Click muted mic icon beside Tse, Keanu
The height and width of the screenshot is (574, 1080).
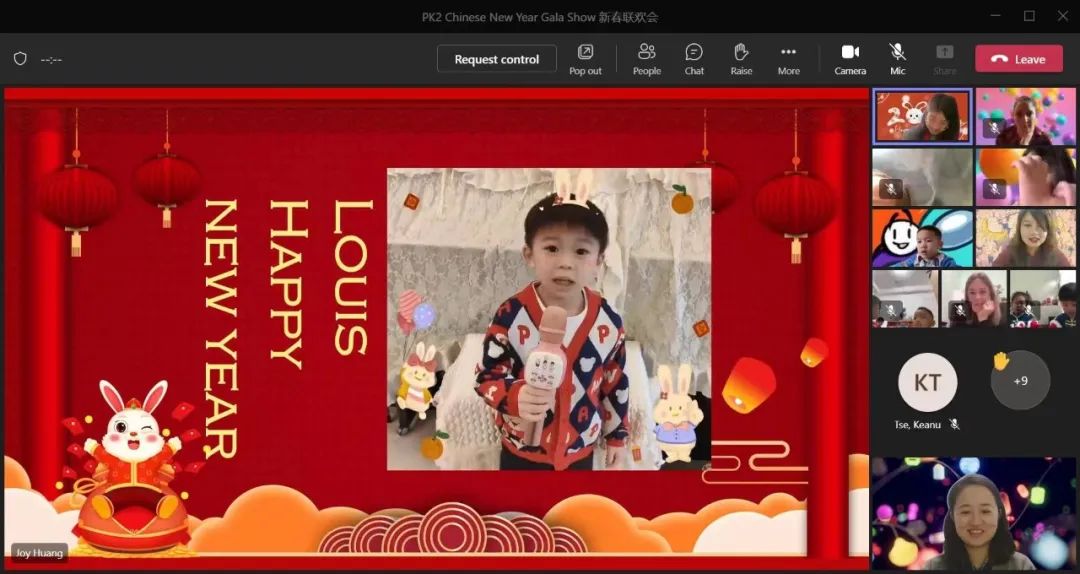coord(954,424)
